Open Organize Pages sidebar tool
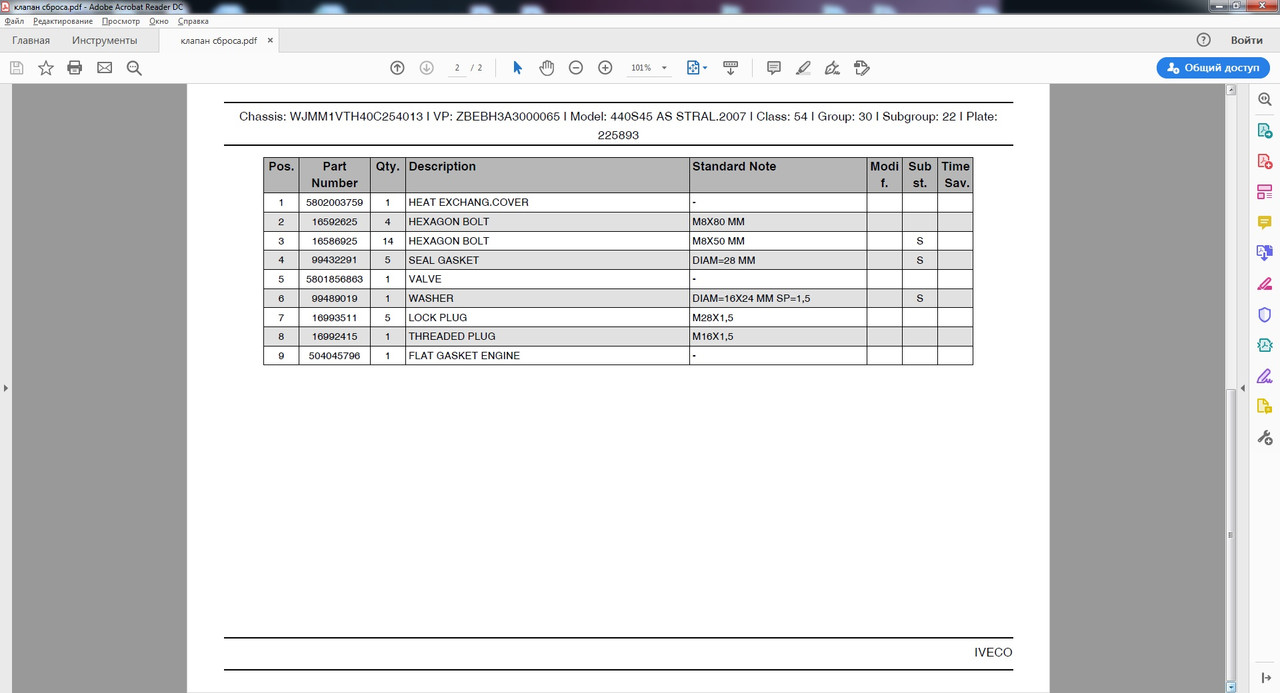This screenshot has height=693, width=1280. [1264, 192]
